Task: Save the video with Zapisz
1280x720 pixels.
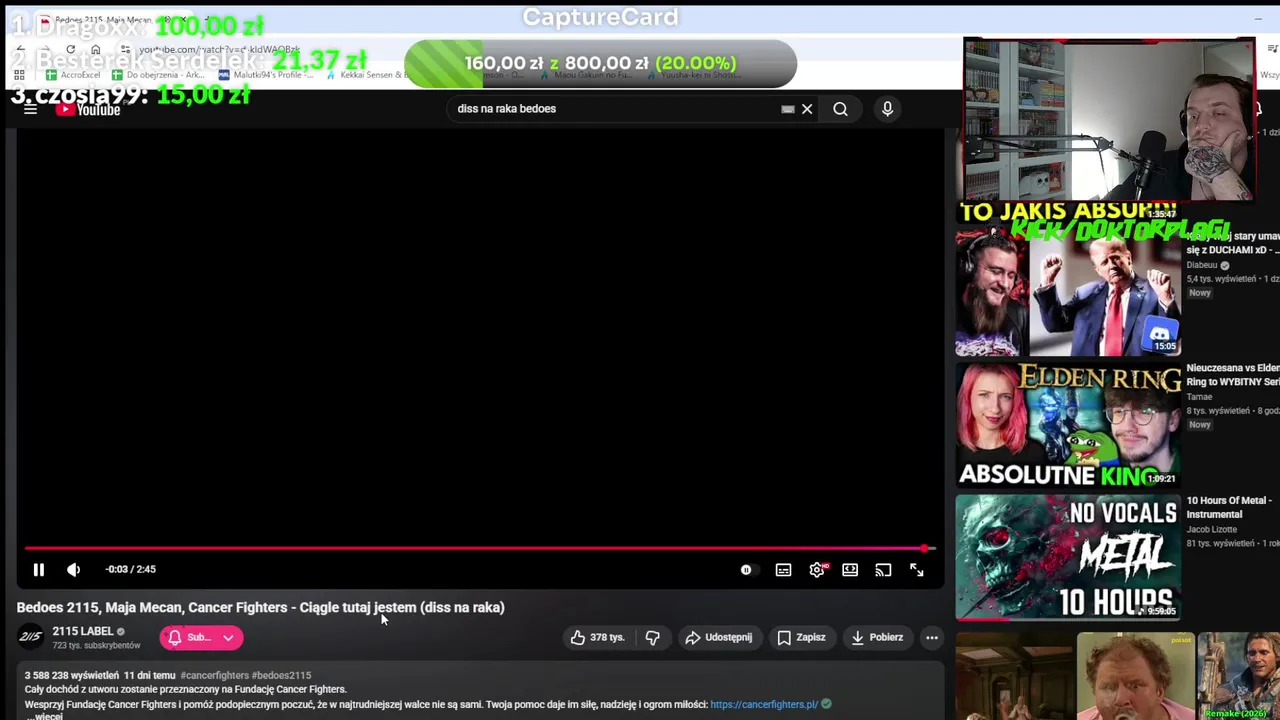Action: pos(801,637)
